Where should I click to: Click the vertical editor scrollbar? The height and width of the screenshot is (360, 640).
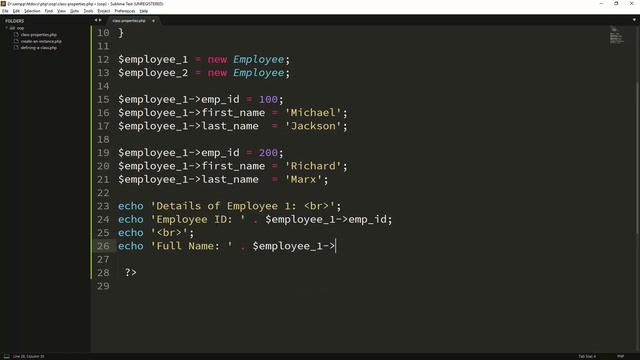[638, 157]
